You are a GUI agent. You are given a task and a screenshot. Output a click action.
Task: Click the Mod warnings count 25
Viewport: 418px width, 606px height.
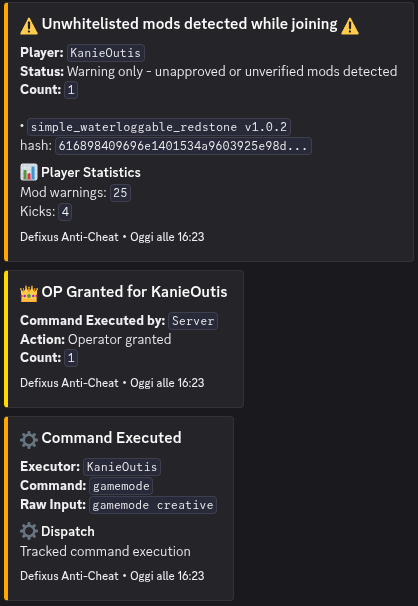pyautogui.click(x=120, y=192)
